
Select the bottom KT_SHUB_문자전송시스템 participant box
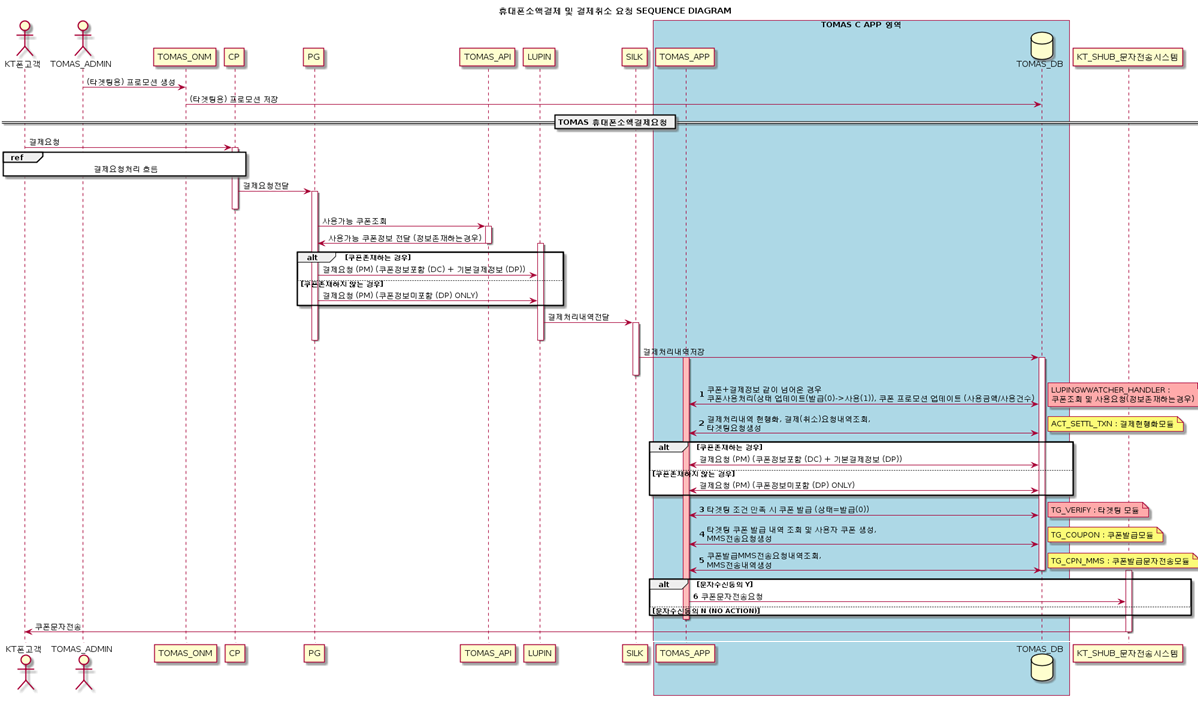(1127, 653)
